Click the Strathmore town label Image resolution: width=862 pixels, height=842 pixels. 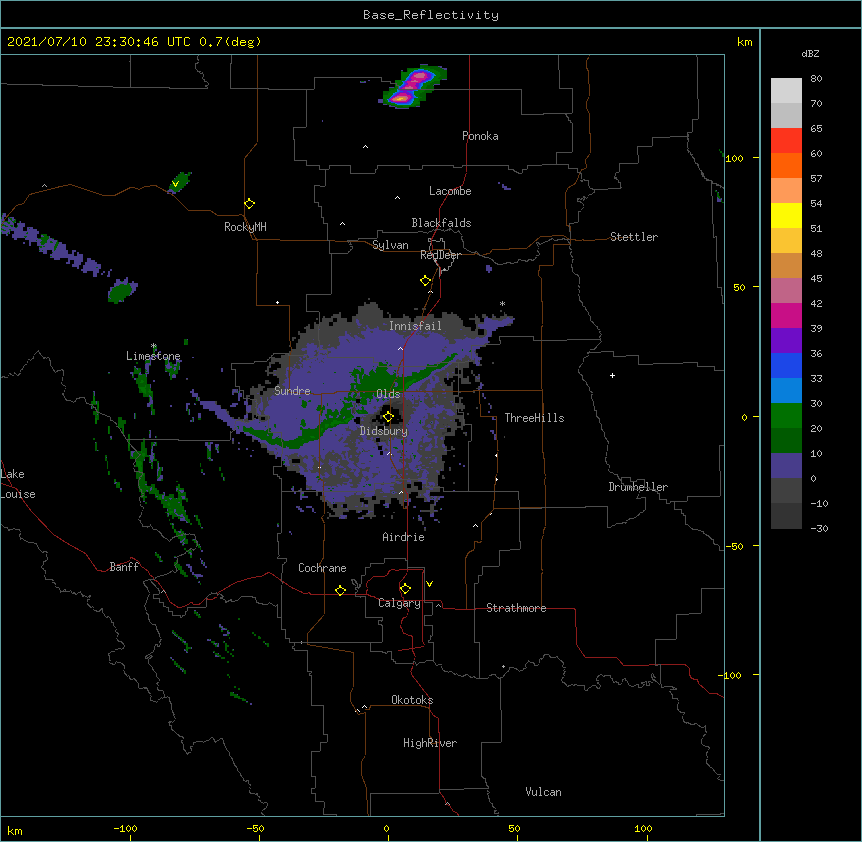click(x=516, y=608)
